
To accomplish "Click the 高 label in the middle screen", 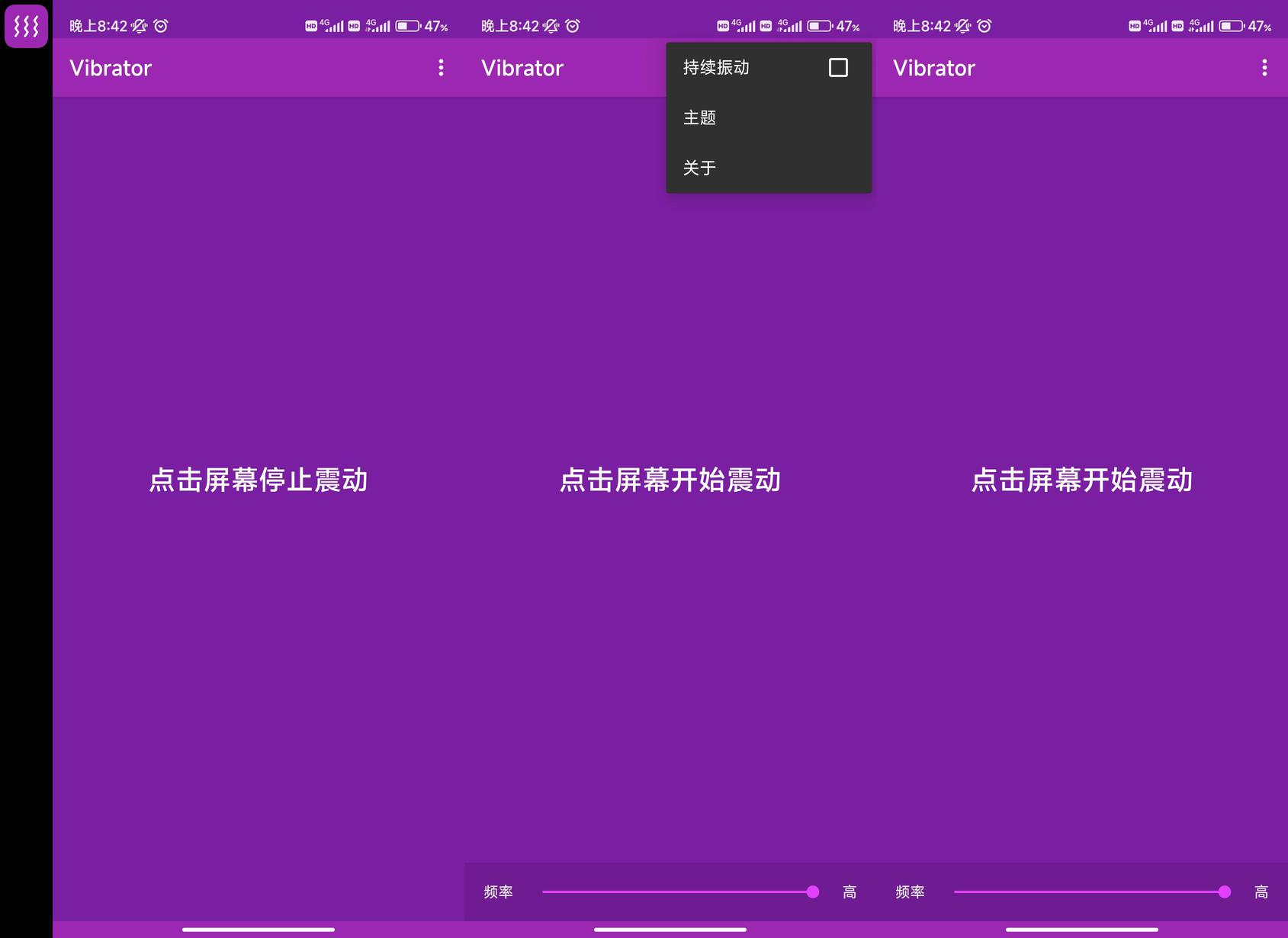I will [850, 892].
